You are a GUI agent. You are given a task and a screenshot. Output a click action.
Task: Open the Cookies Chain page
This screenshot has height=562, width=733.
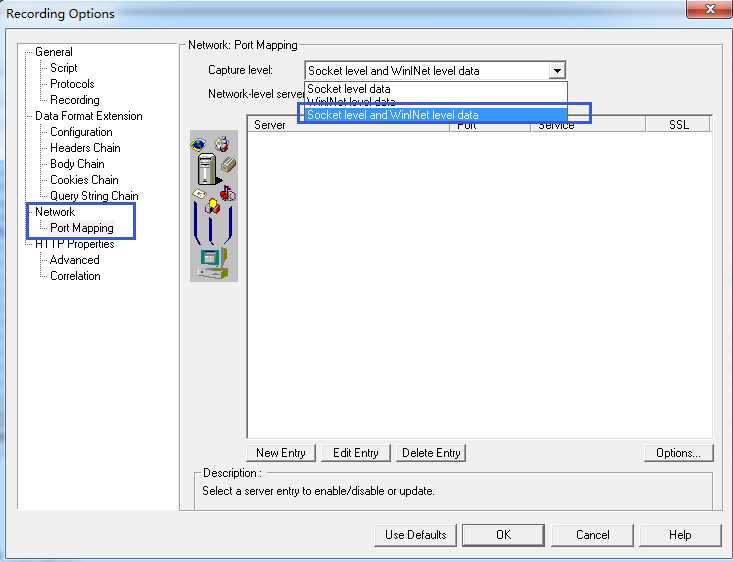[84, 180]
